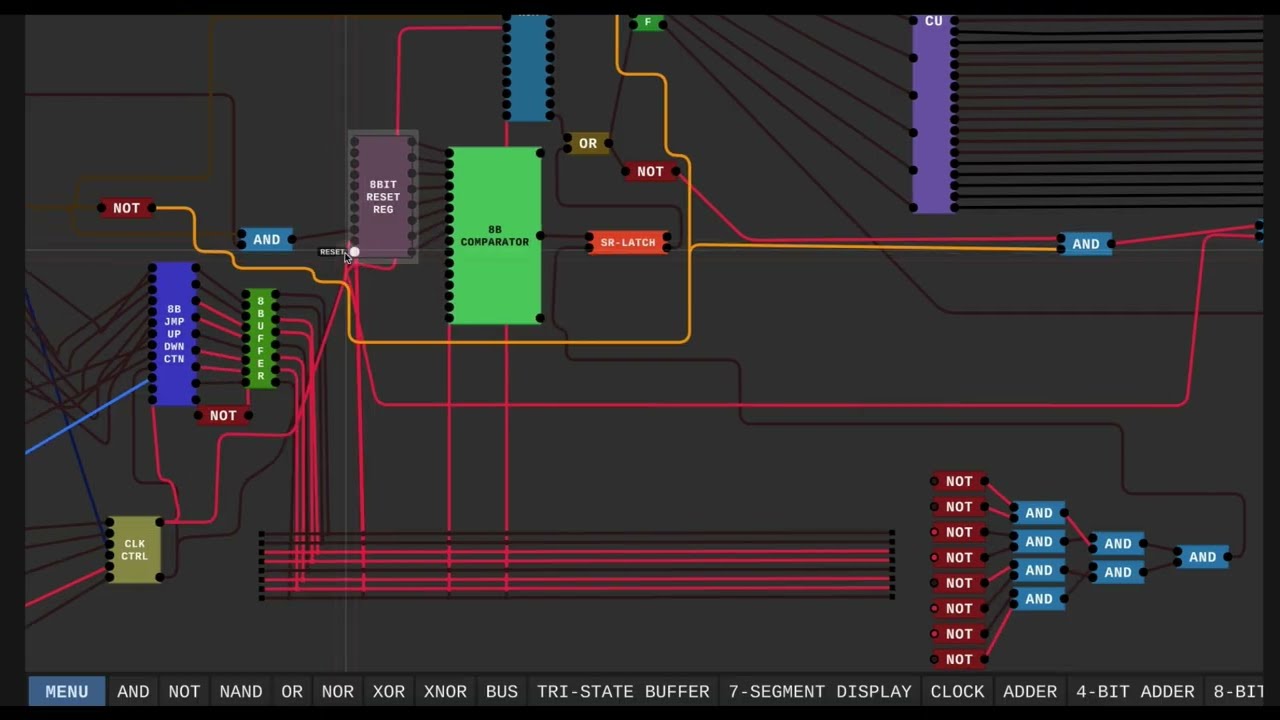Click the AND chip left of 8BIT RESET REG
Screen dimensions: 1280x720
[x=266, y=240]
